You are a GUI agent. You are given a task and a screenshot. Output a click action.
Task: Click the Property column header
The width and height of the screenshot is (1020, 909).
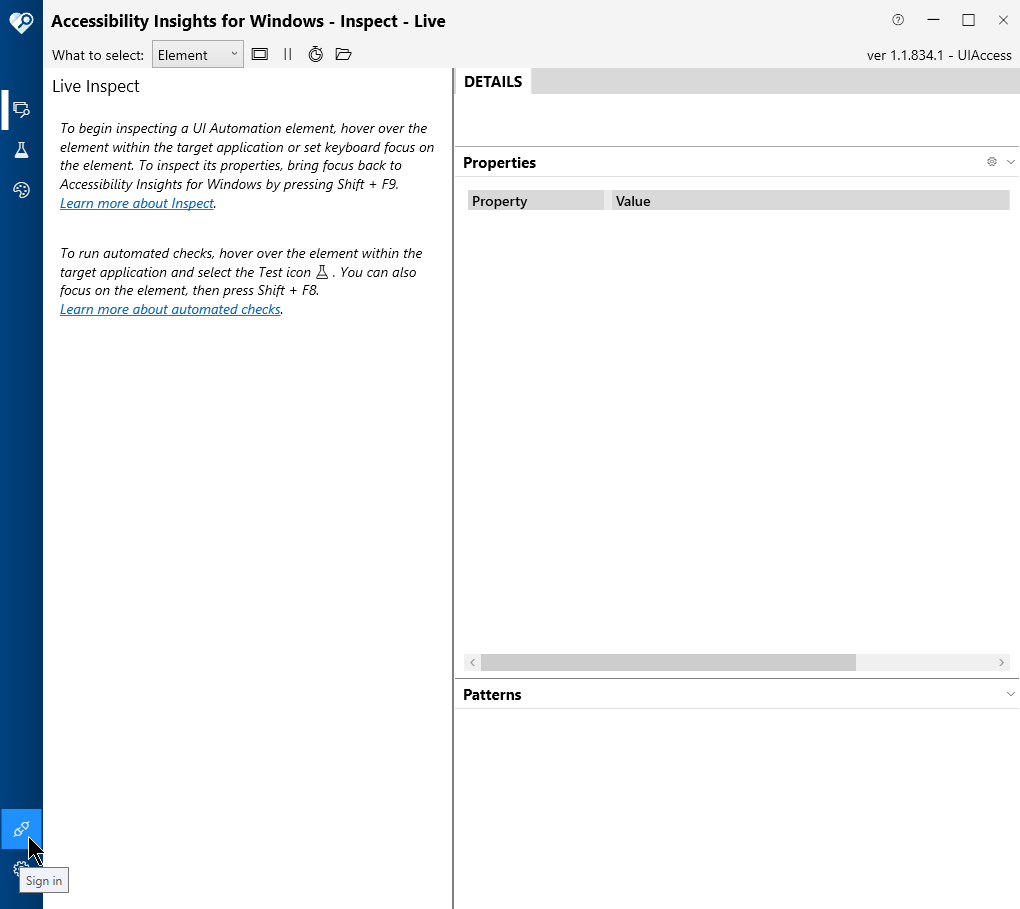(536, 200)
